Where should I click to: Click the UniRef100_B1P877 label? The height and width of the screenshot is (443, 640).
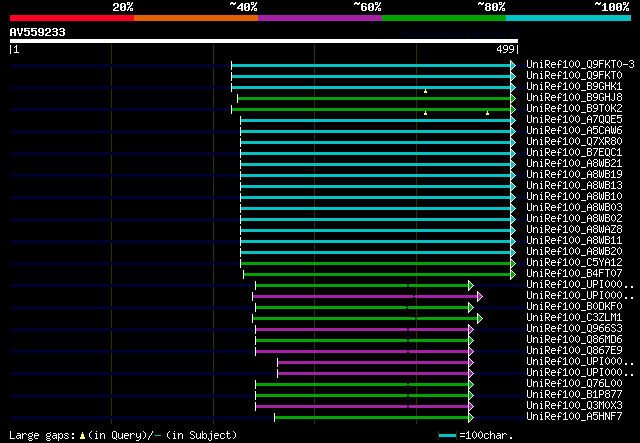(574, 395)
